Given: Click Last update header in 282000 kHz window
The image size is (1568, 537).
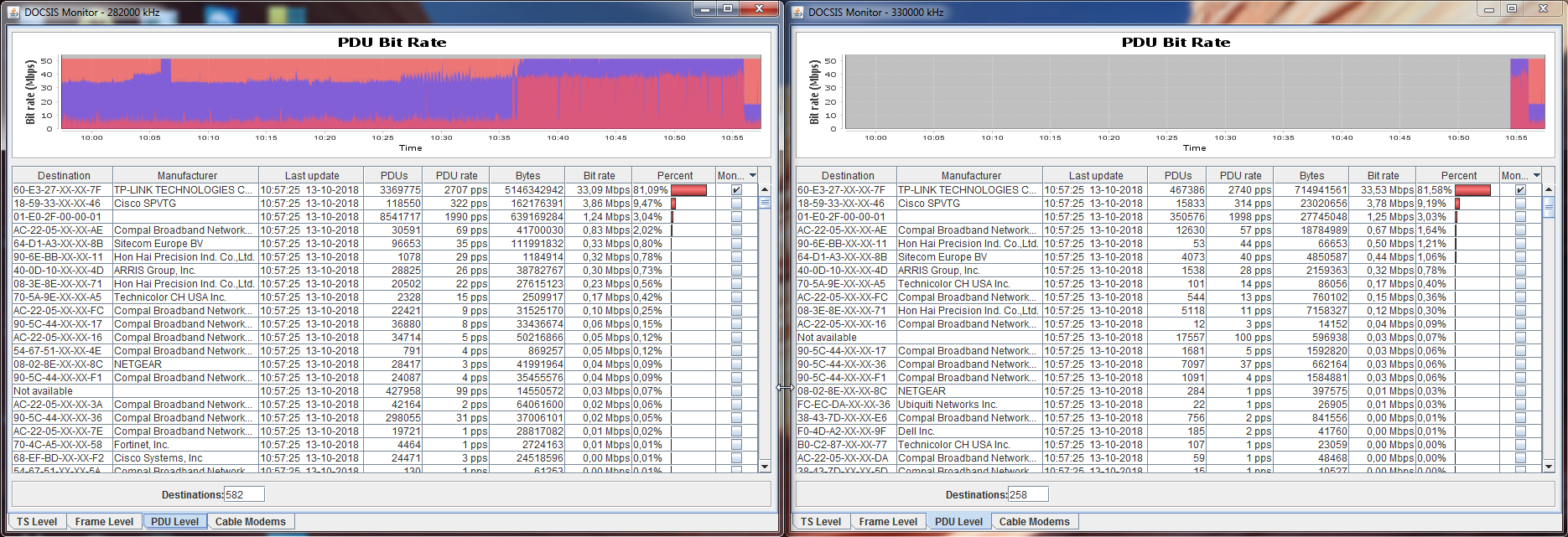Looking at the screenshot, I should (312, 176).
